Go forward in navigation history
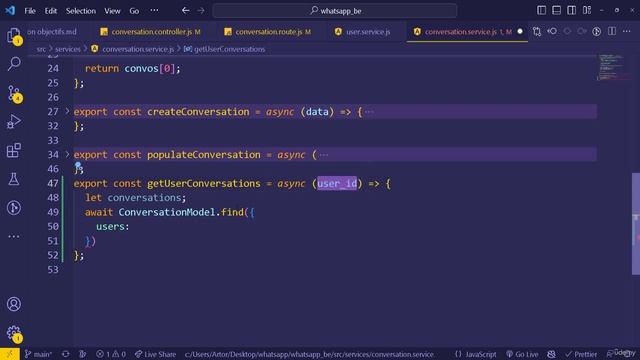The width and height of the screenshot is (640, 360). [201, 11]
